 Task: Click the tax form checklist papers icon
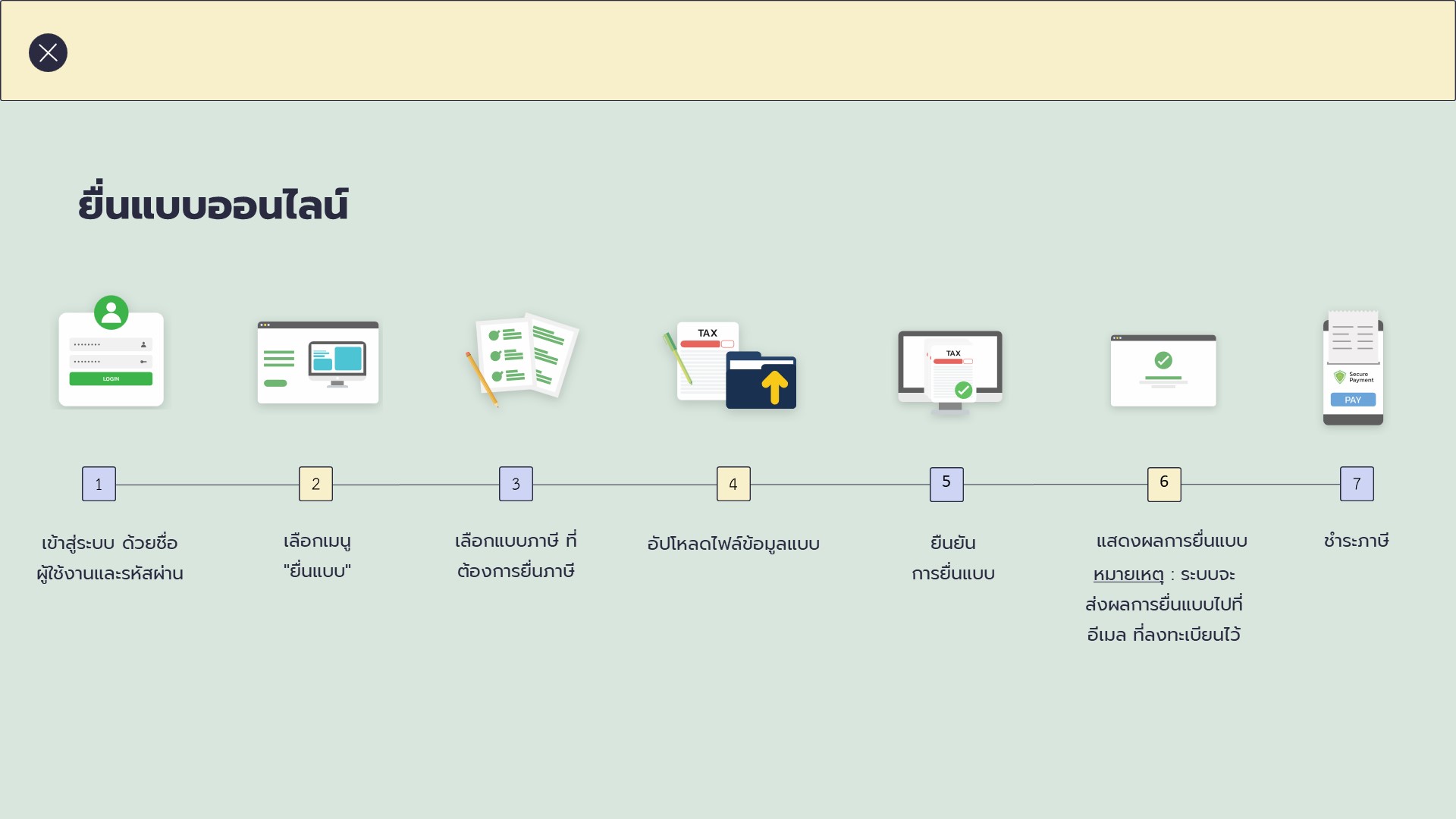point(522,359)
